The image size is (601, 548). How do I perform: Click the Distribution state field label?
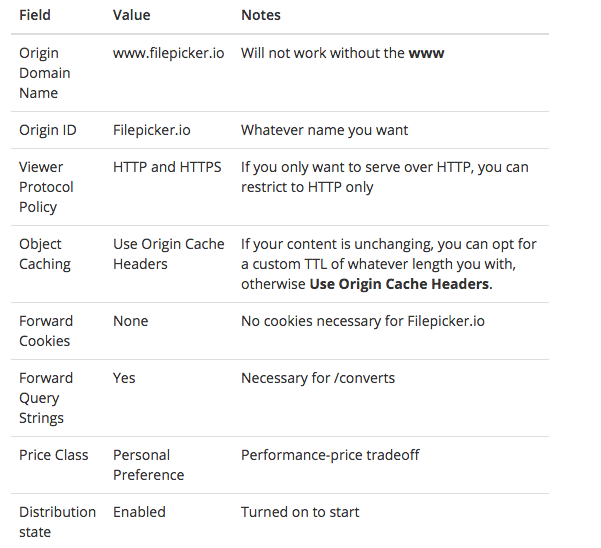click(x=57, y=522)
